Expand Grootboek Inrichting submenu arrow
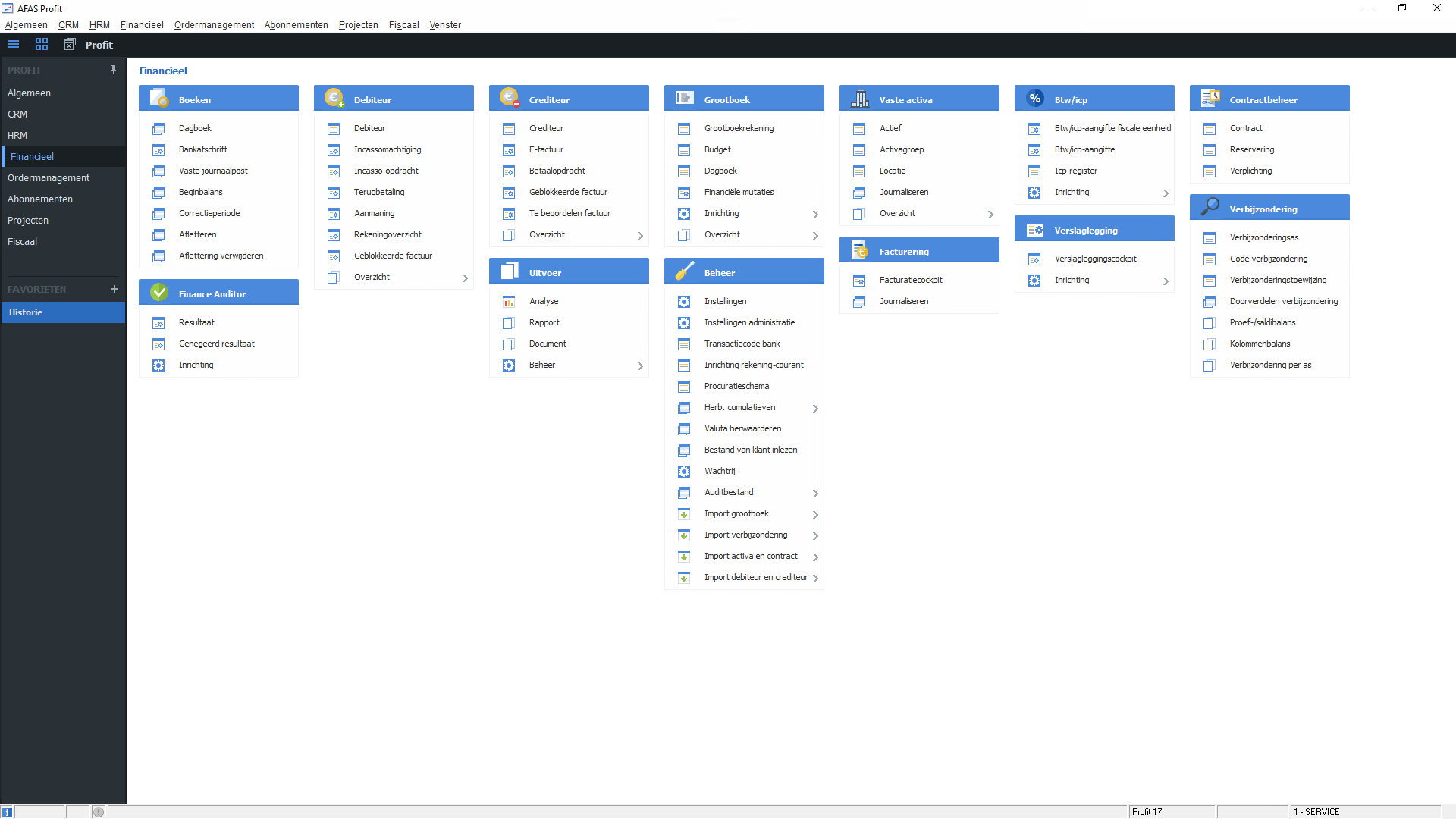This screenshot has width=1456, height=819. pos(815,214)
